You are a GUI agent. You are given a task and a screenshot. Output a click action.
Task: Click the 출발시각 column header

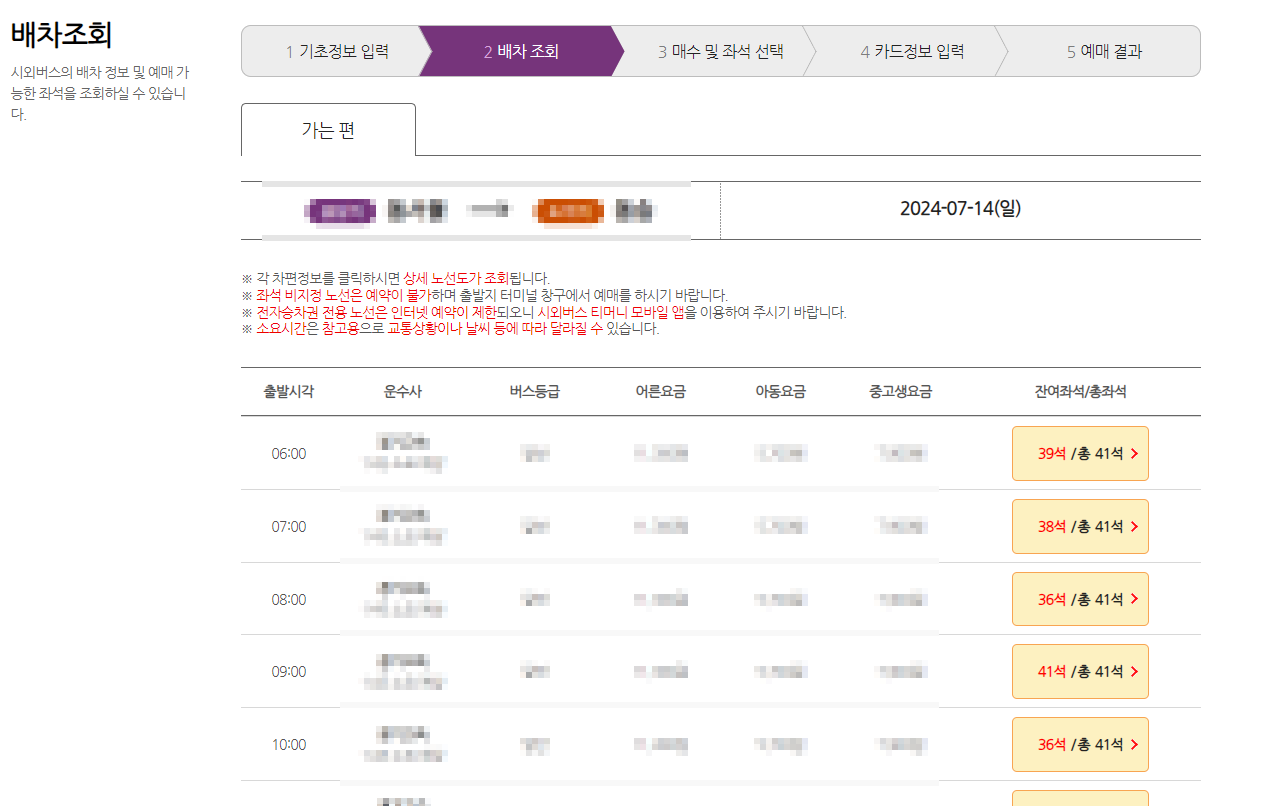[x=289, y=392]
